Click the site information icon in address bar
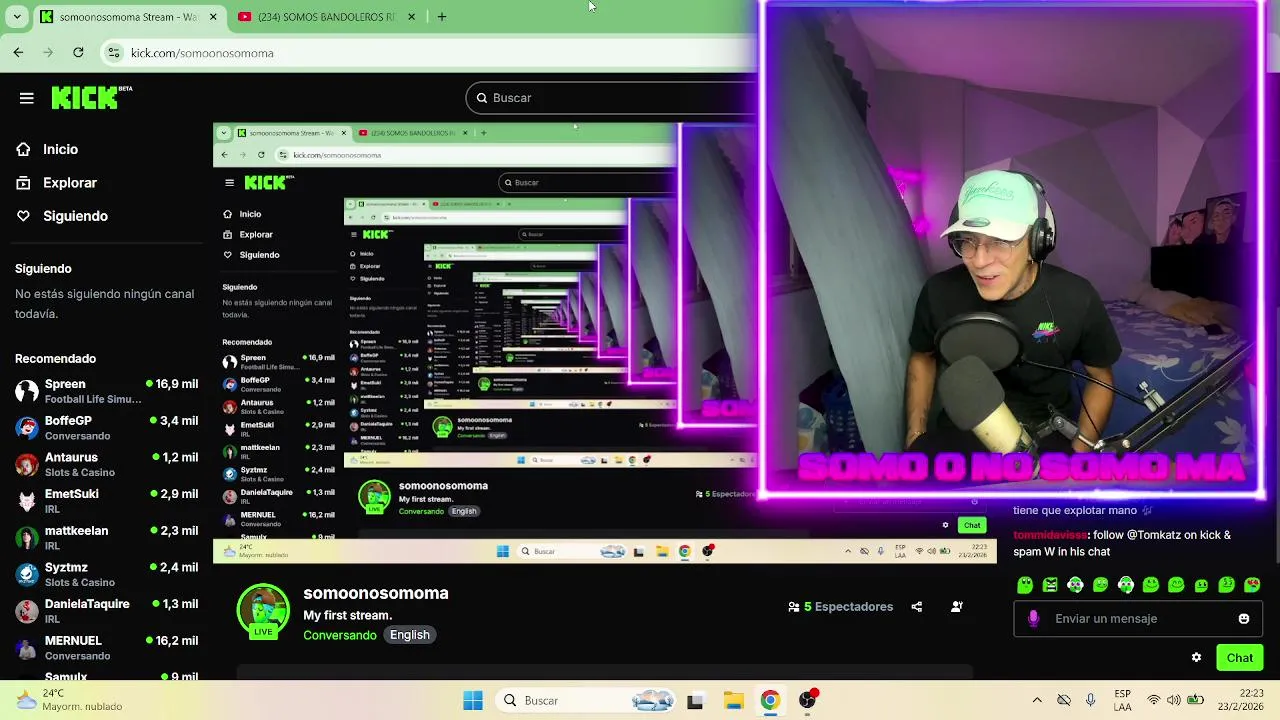The image size is (1280, 720). (114, 53)
